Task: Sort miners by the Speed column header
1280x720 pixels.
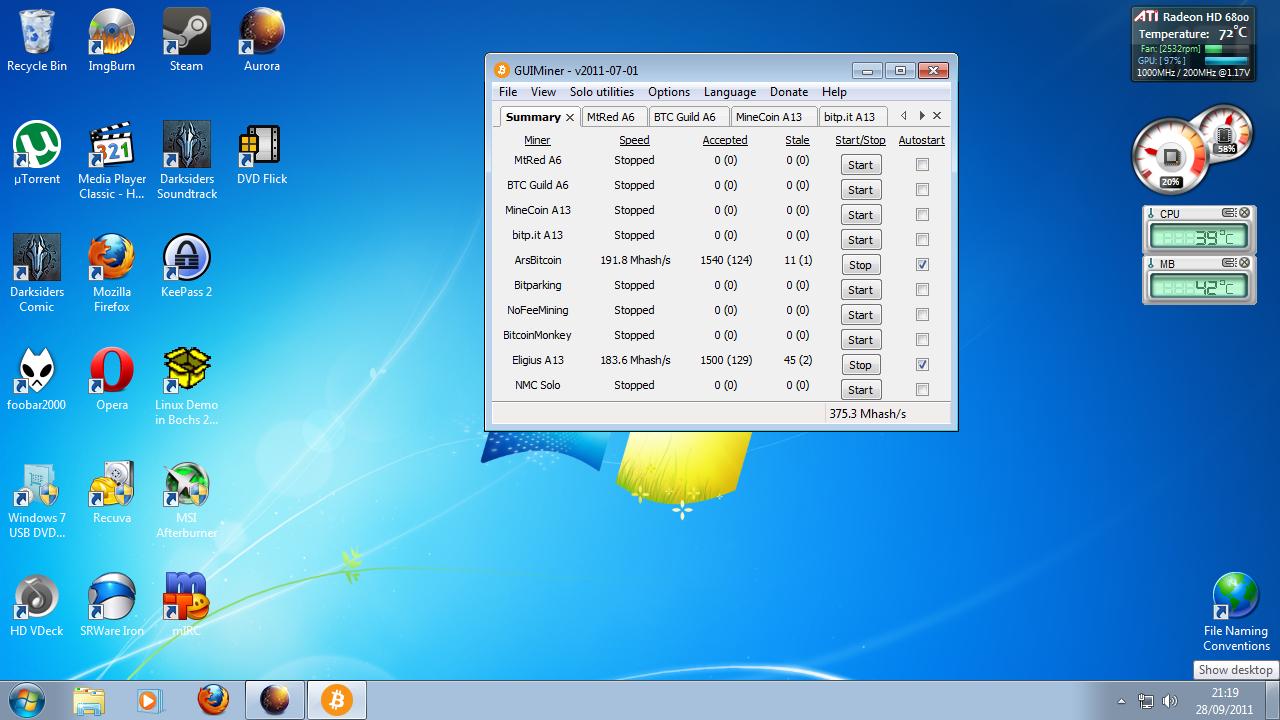Action: pyautogui.click(x=634, y=140)
